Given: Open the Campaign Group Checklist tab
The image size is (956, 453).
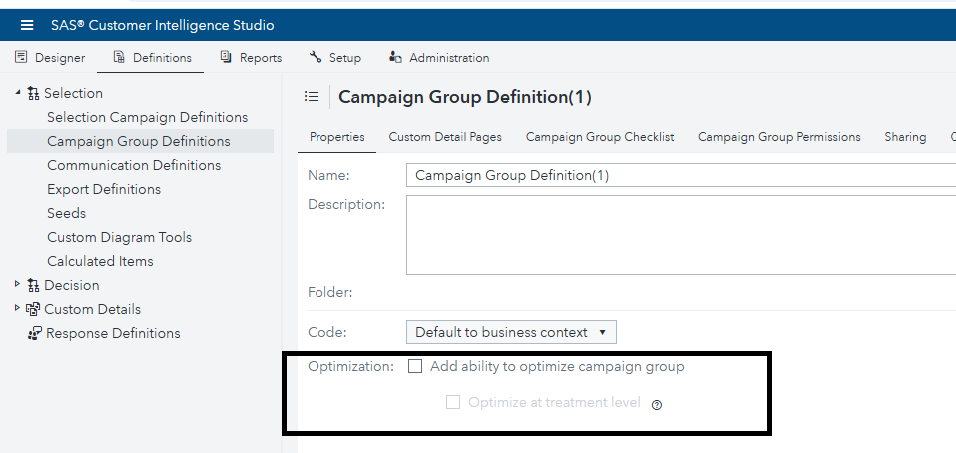Looking at the screenshot, I should click(600, 137).
